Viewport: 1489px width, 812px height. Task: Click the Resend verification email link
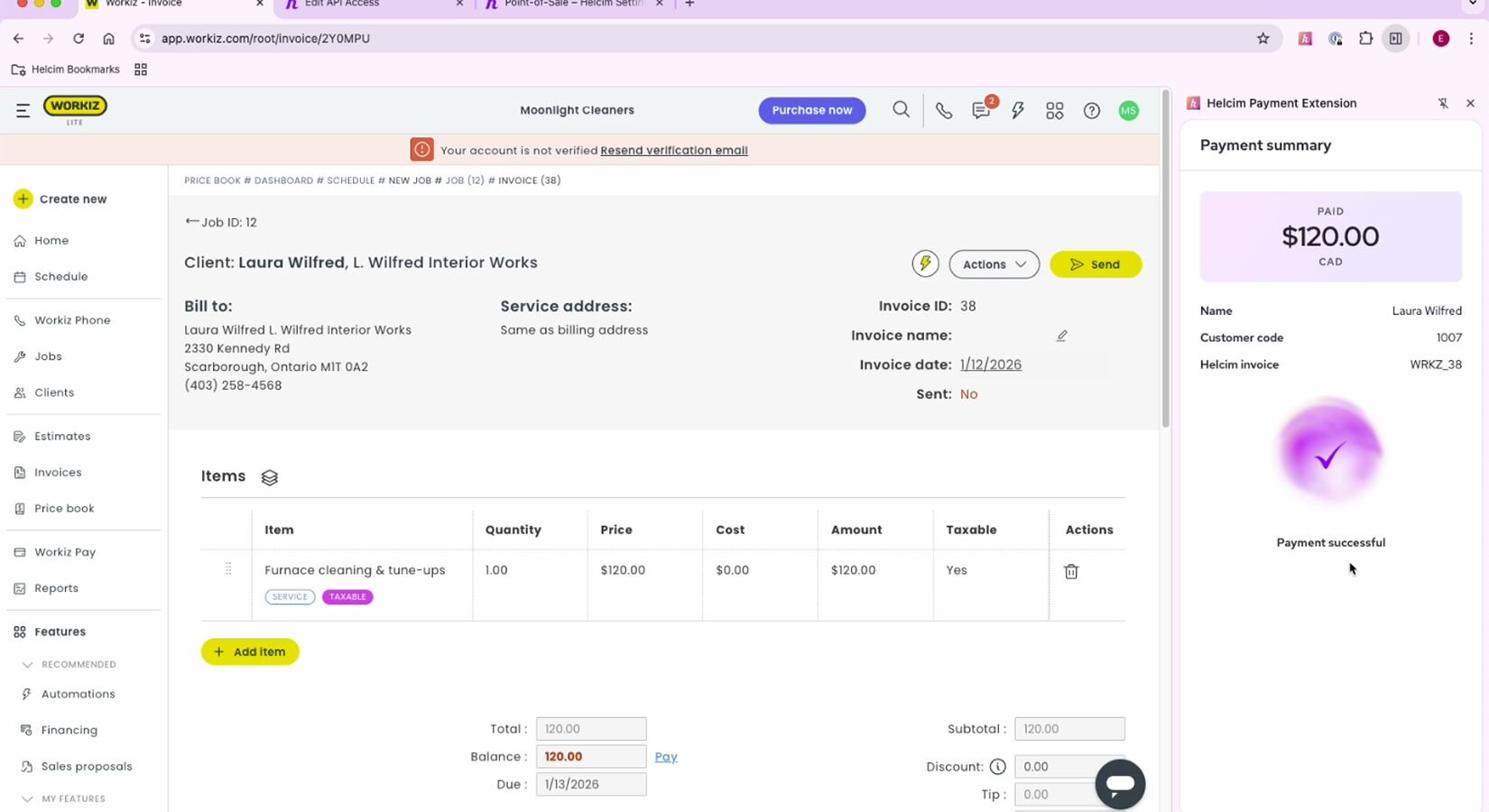pyautogui.click(x=673, y=151)
